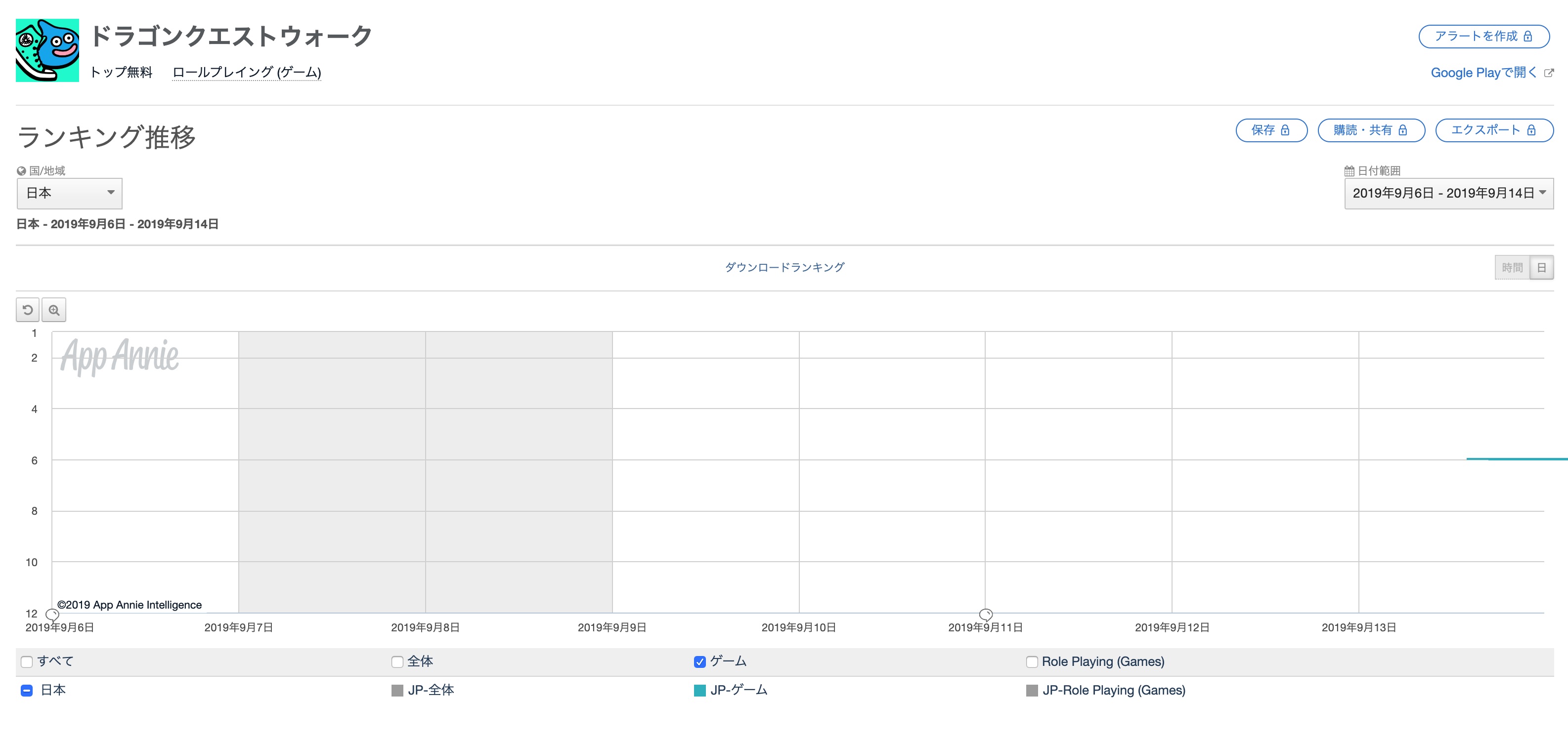Uncheck the ゲーム checkbox
1568x740 pixels.
click(x=700, y=661)
